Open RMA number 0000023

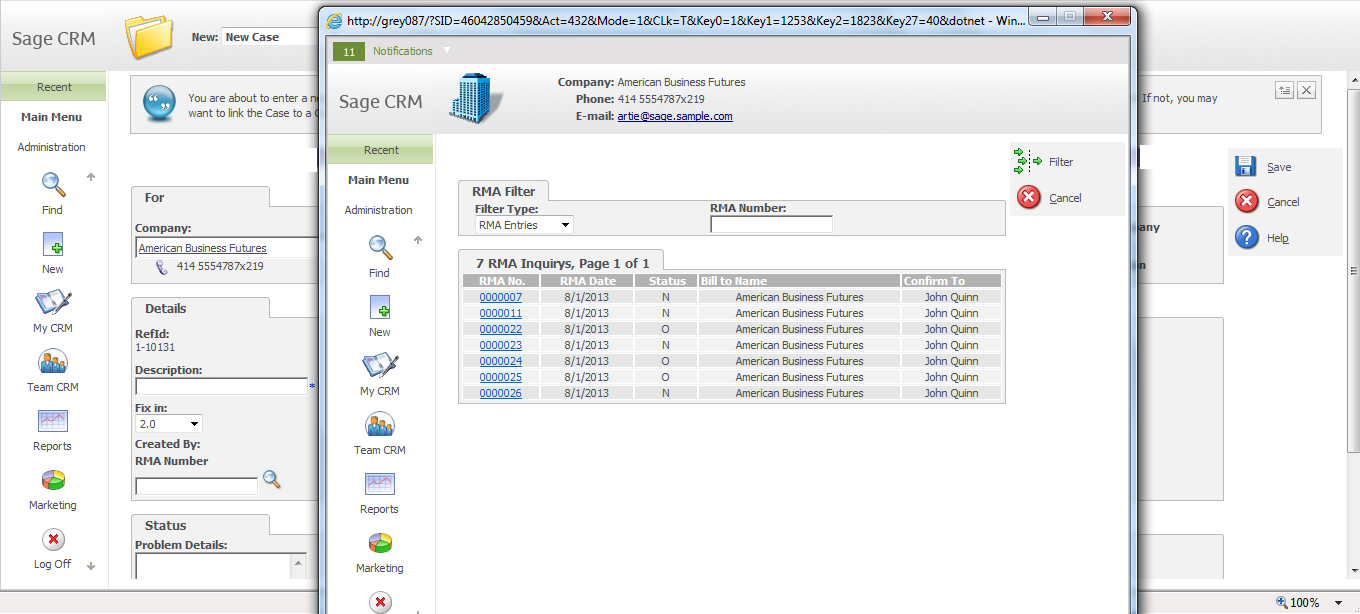pyautogui.click(x=501, y=345)
